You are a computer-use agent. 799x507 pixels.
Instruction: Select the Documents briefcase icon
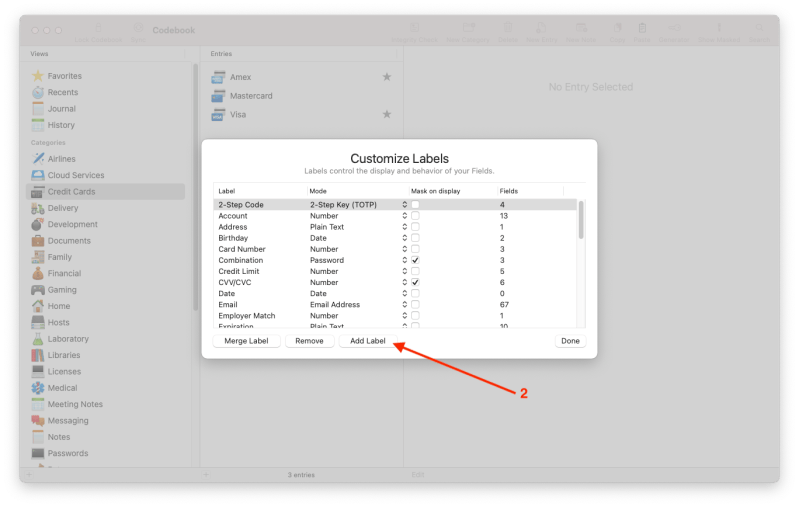[x=38, y=241]
